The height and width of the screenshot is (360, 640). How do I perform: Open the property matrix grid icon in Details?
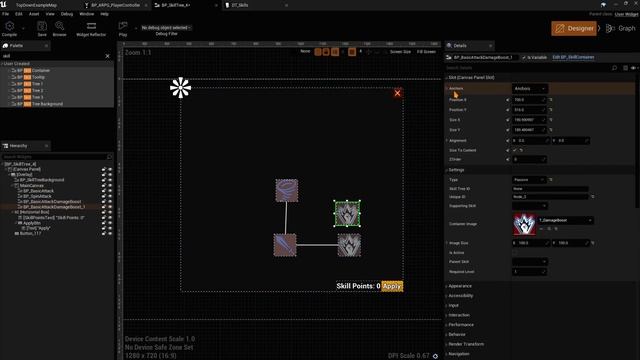(625, 68)
